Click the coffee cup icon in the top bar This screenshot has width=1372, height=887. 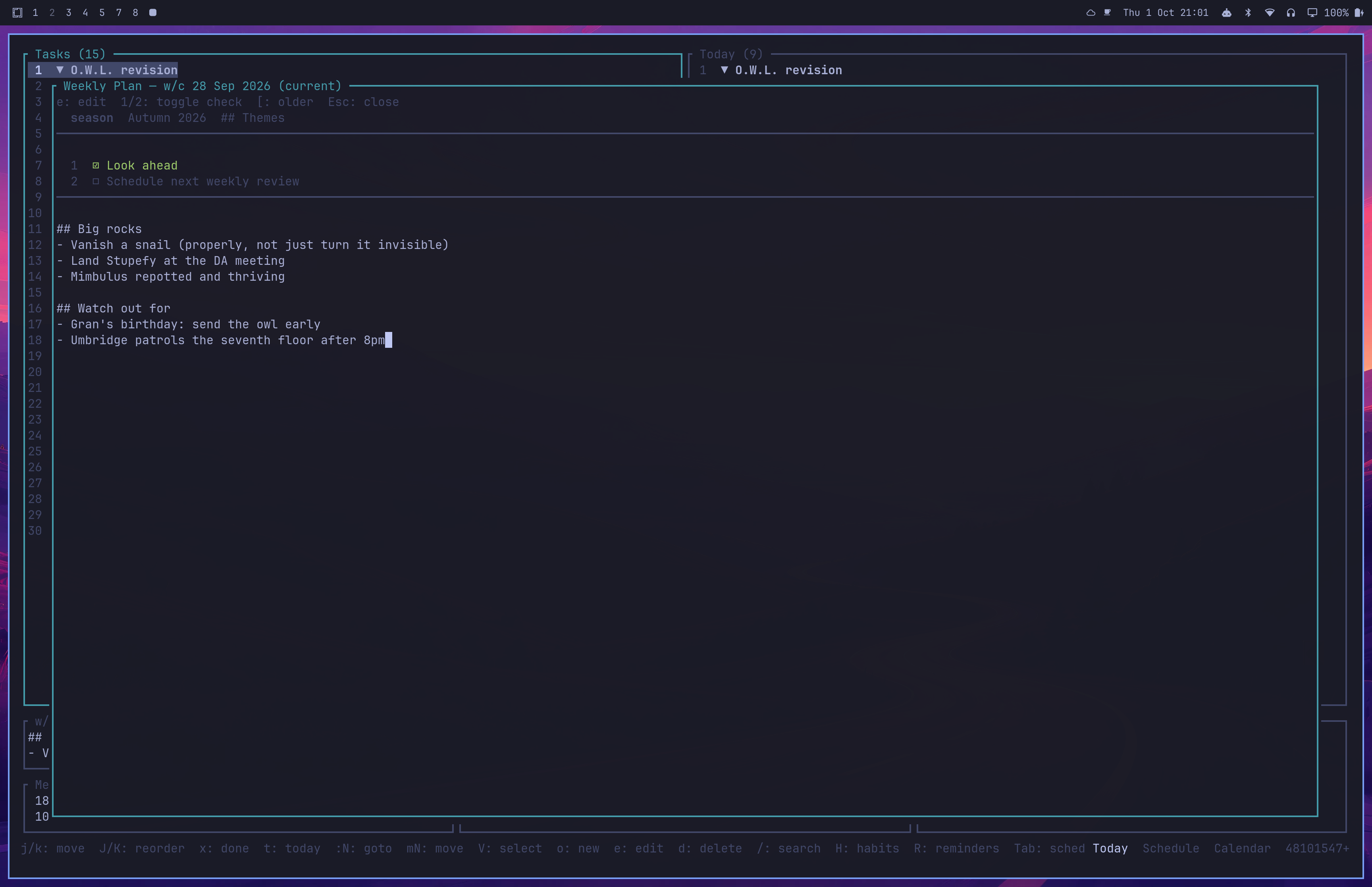1107,13
